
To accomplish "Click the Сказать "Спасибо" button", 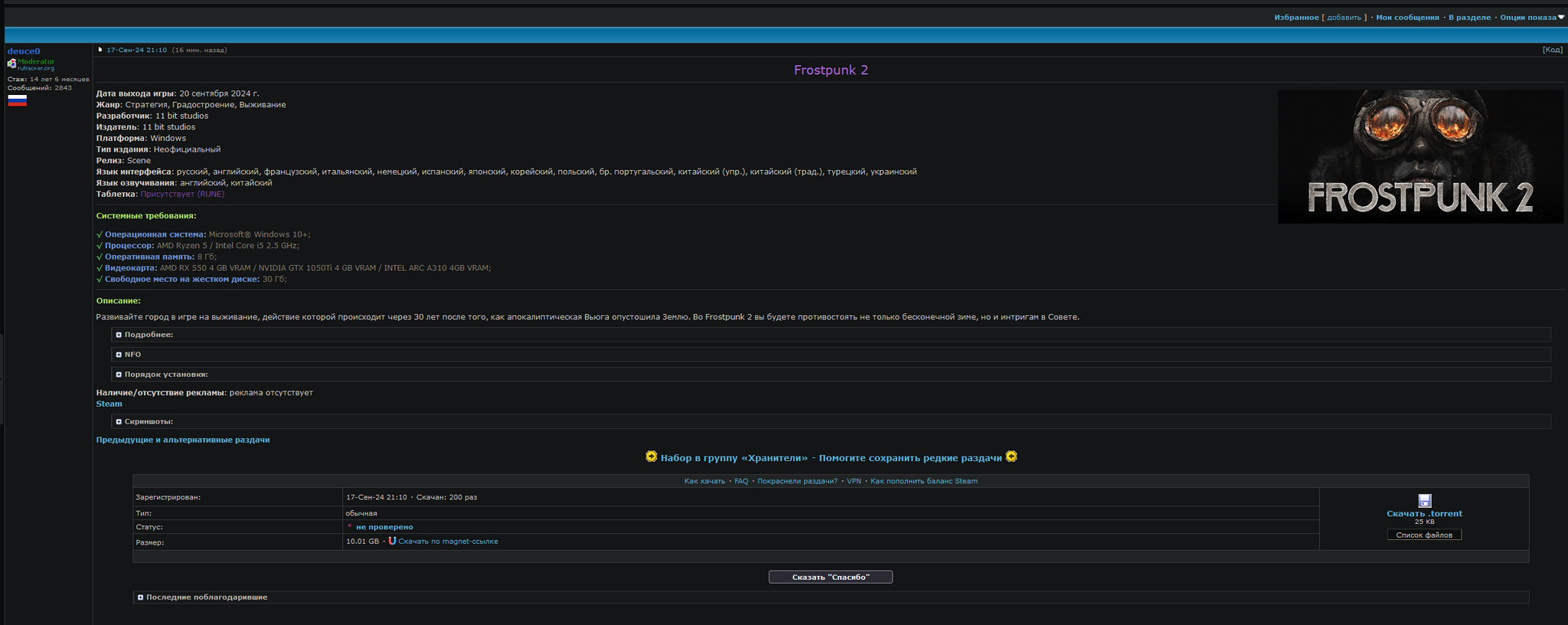I will (831, 577).
